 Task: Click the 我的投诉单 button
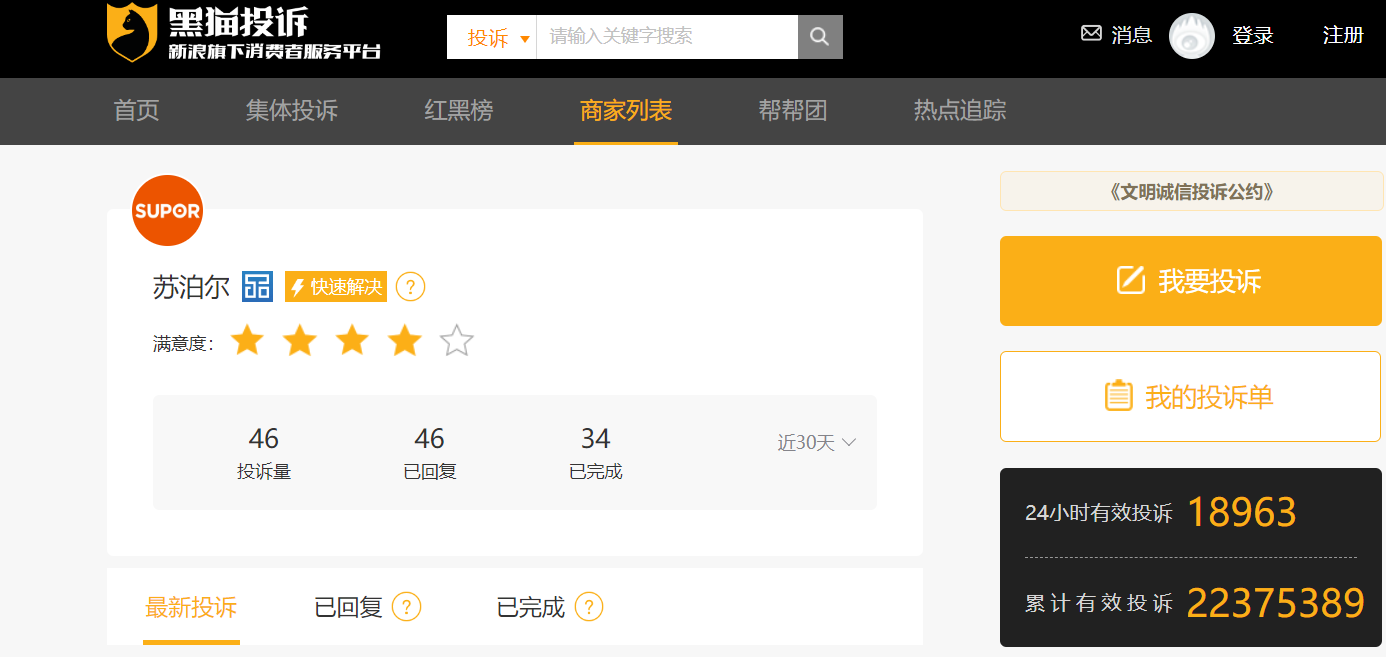[x=1191, y=397]
